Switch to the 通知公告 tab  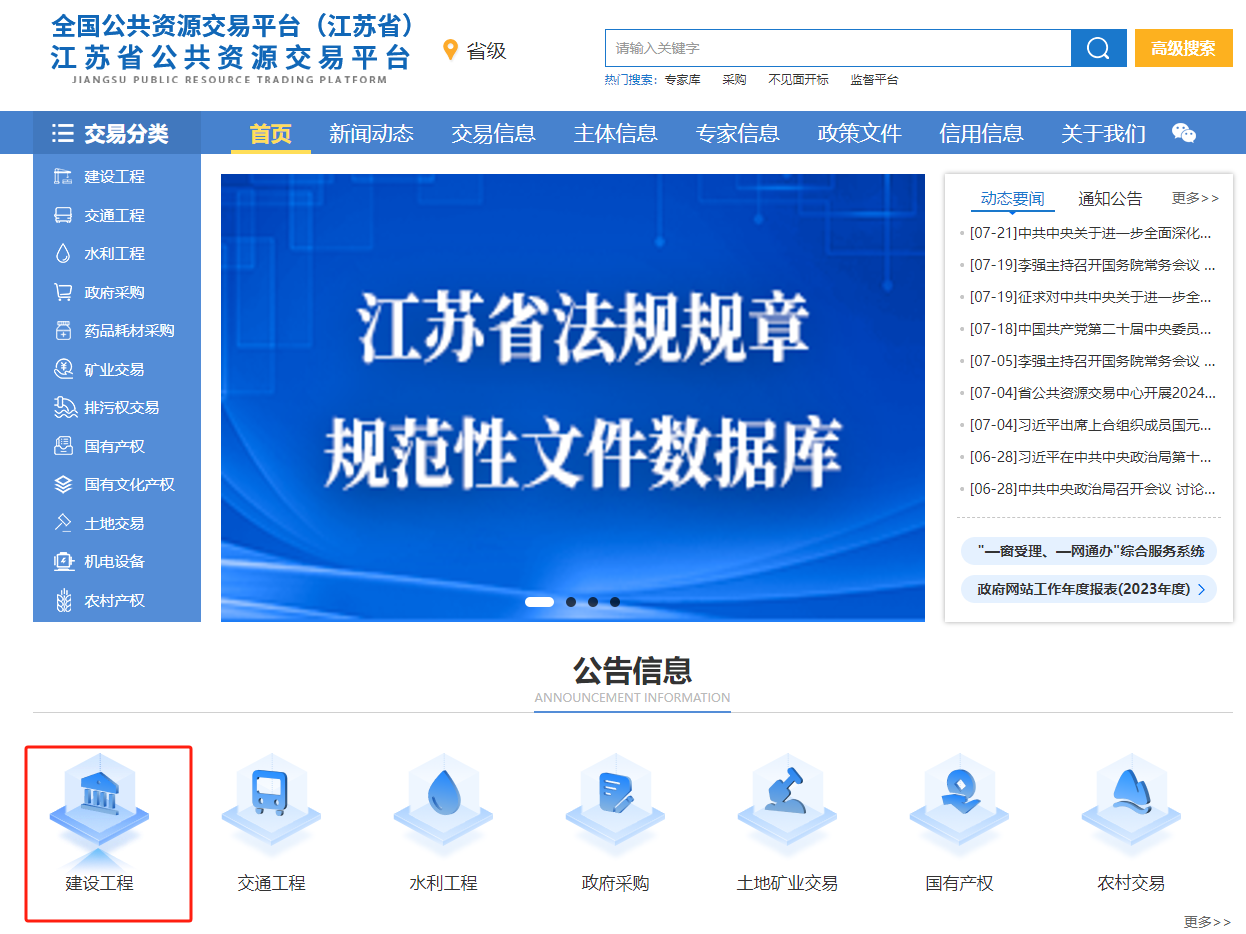[x=1109, y=197]
